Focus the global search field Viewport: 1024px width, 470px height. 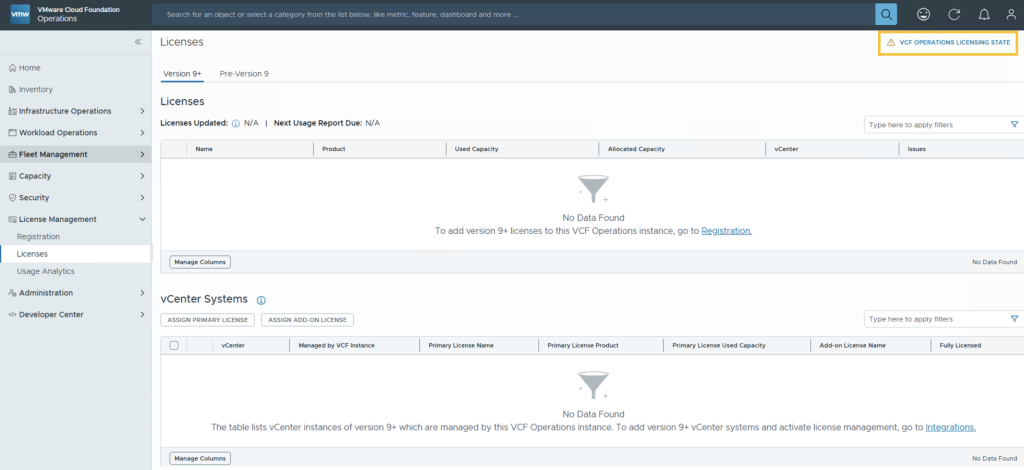[x=513, y=14]
